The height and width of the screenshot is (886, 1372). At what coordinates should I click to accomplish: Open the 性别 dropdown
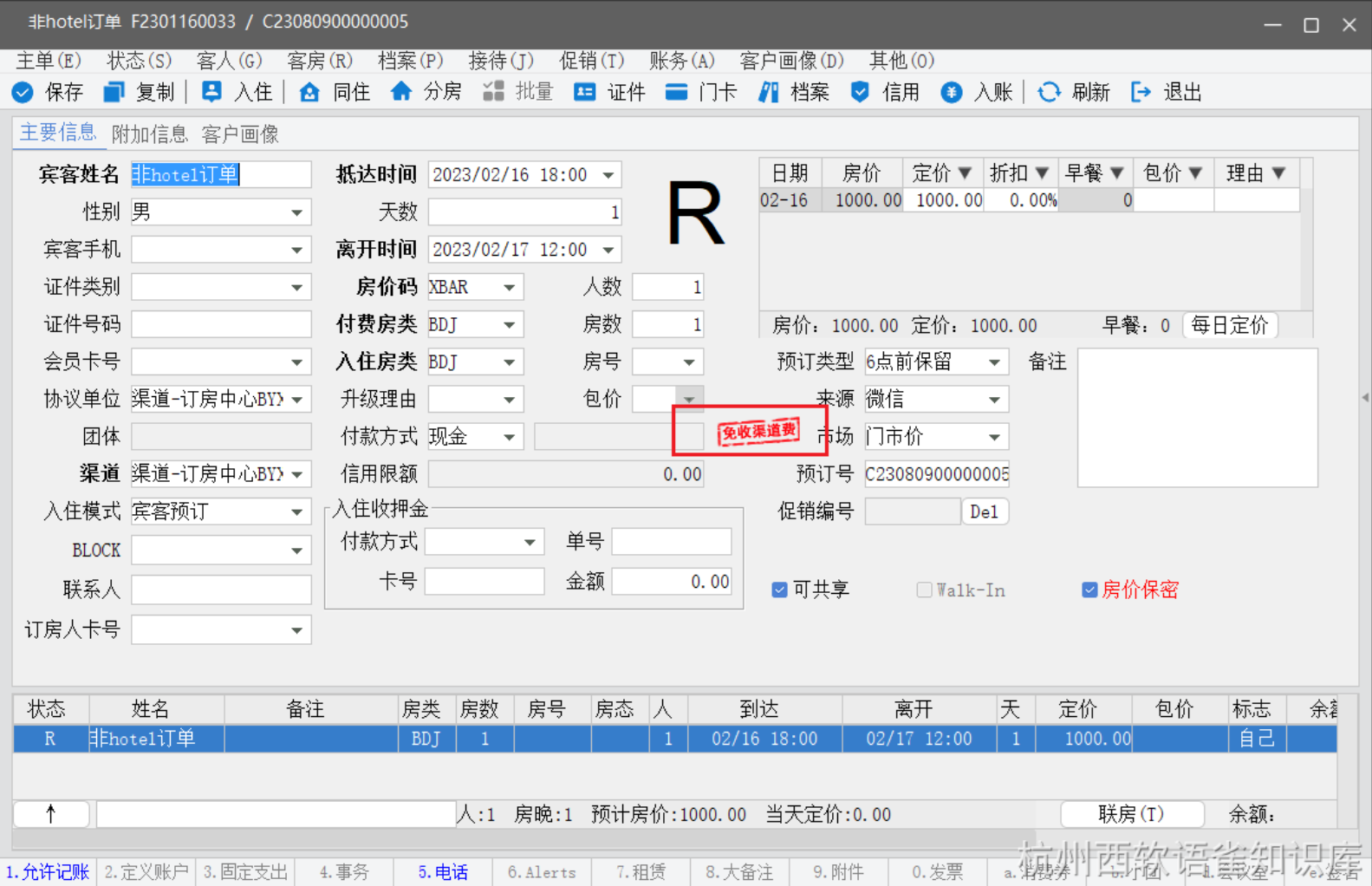click(x=297, y=212)
